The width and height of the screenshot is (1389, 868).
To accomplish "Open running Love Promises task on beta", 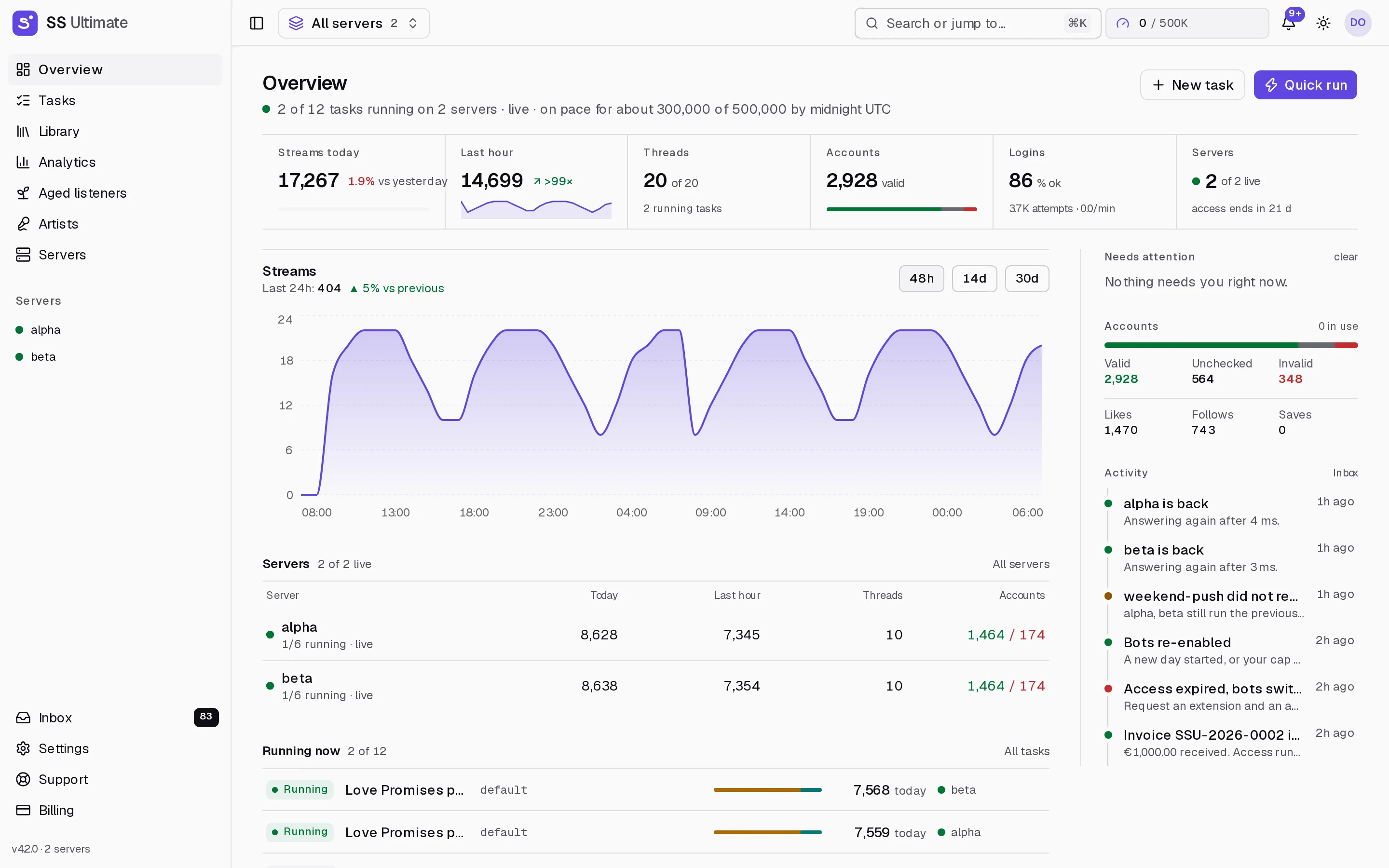I will click(655, 790).
